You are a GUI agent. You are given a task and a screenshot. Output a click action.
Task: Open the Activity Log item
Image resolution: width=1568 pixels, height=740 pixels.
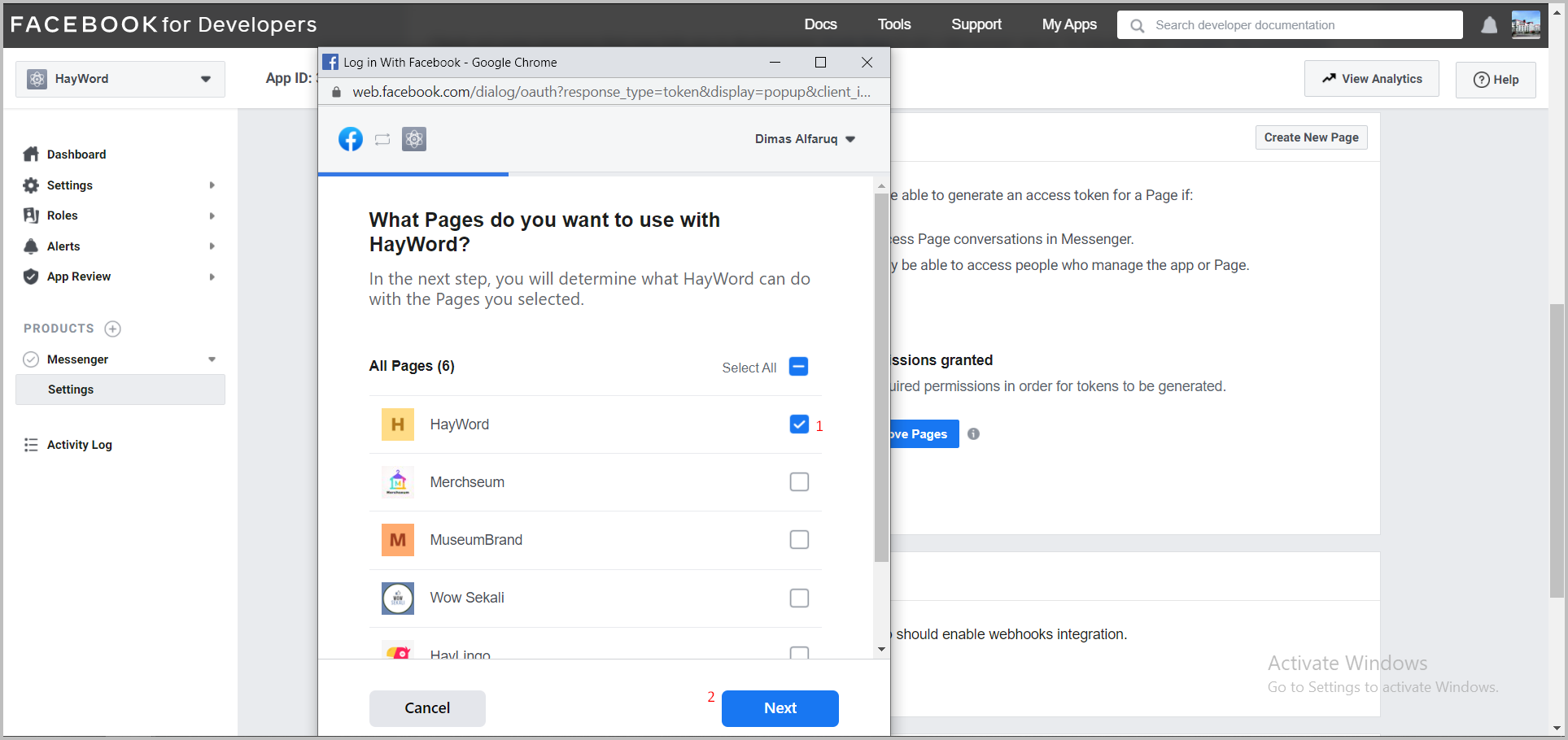(x=80, y=445)
